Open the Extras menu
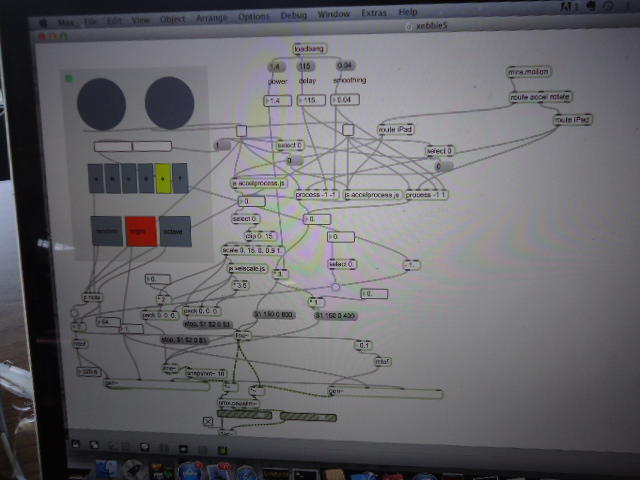This screenshot has width=640, height=480. [x=374, y=13]
